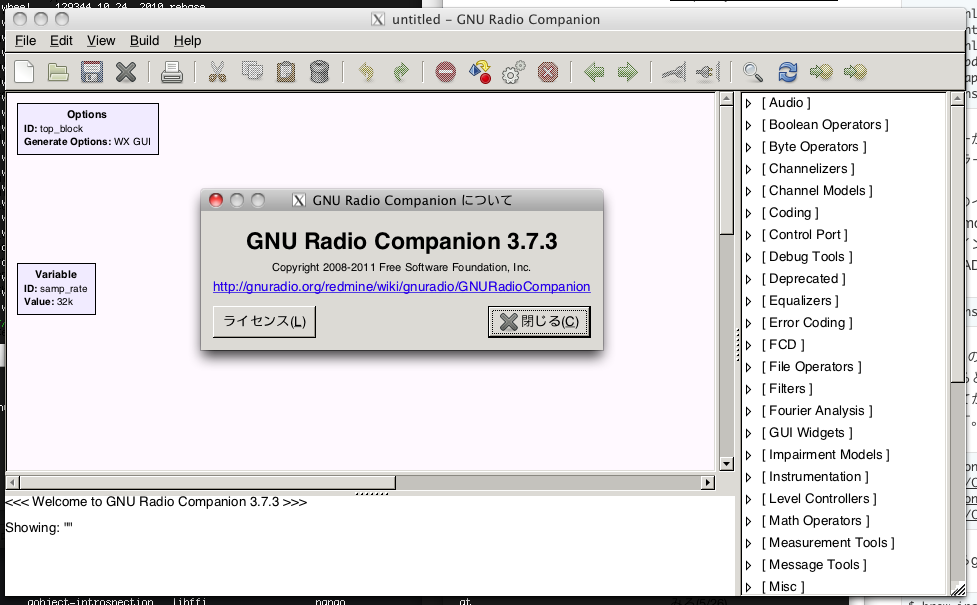This screenshot has height=605, width=977.
Task: Execute the flow graph with gears icon
Action: pos(513,72)
